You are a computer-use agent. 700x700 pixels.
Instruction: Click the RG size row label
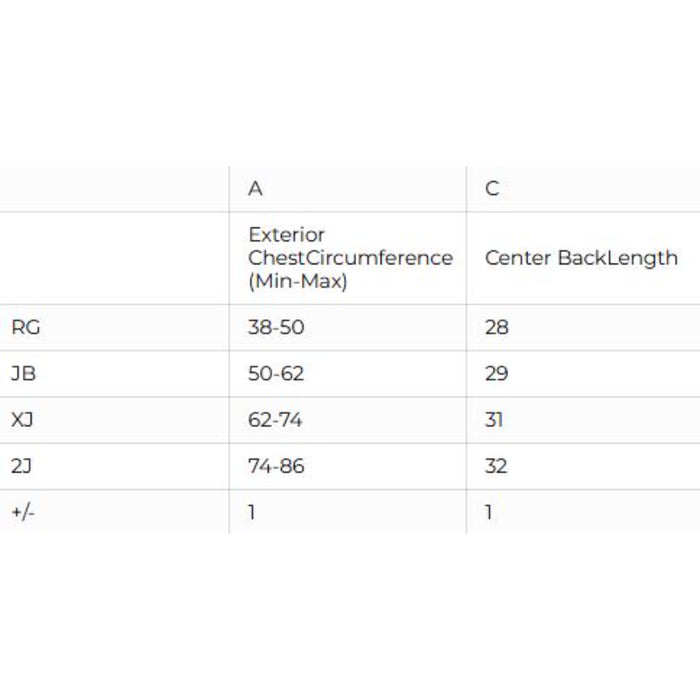point(26,327)
